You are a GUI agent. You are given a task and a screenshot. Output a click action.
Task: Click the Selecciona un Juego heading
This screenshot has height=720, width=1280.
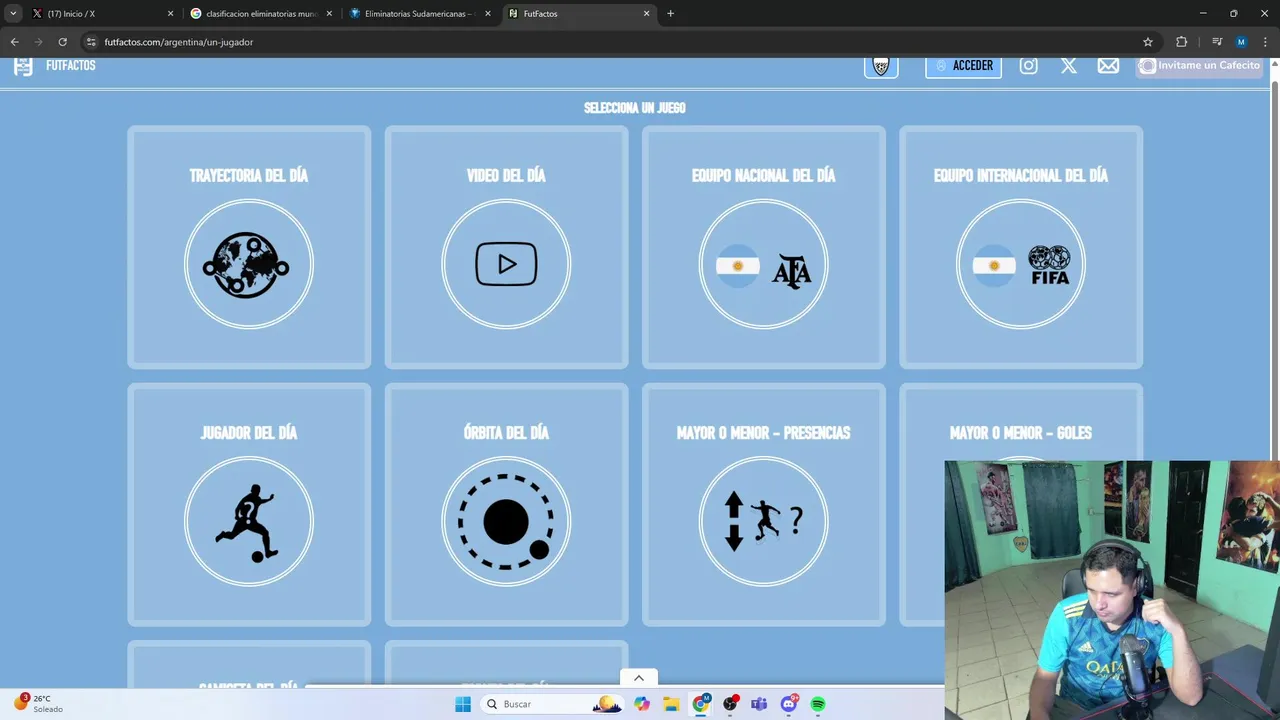635,108
